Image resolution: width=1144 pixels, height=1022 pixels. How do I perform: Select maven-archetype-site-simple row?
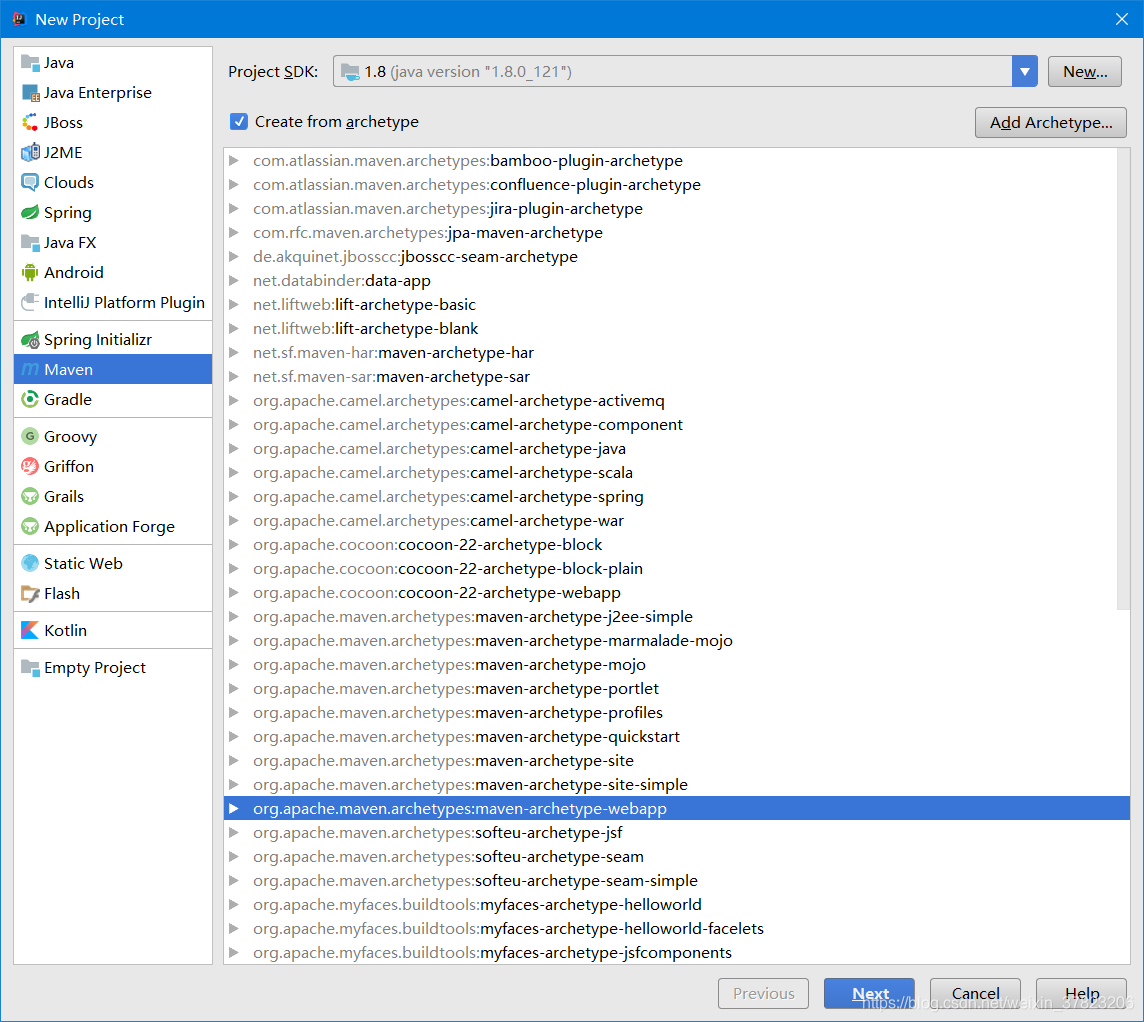(676, 785)
